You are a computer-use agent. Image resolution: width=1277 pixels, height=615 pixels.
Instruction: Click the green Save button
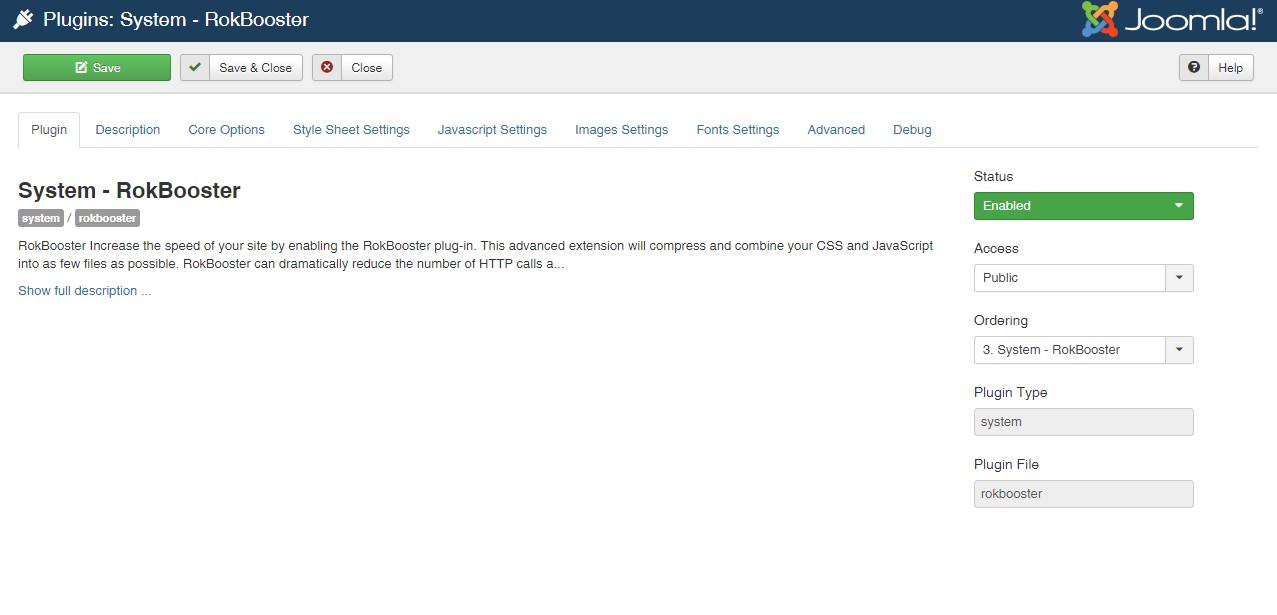[x=97, y=67]
